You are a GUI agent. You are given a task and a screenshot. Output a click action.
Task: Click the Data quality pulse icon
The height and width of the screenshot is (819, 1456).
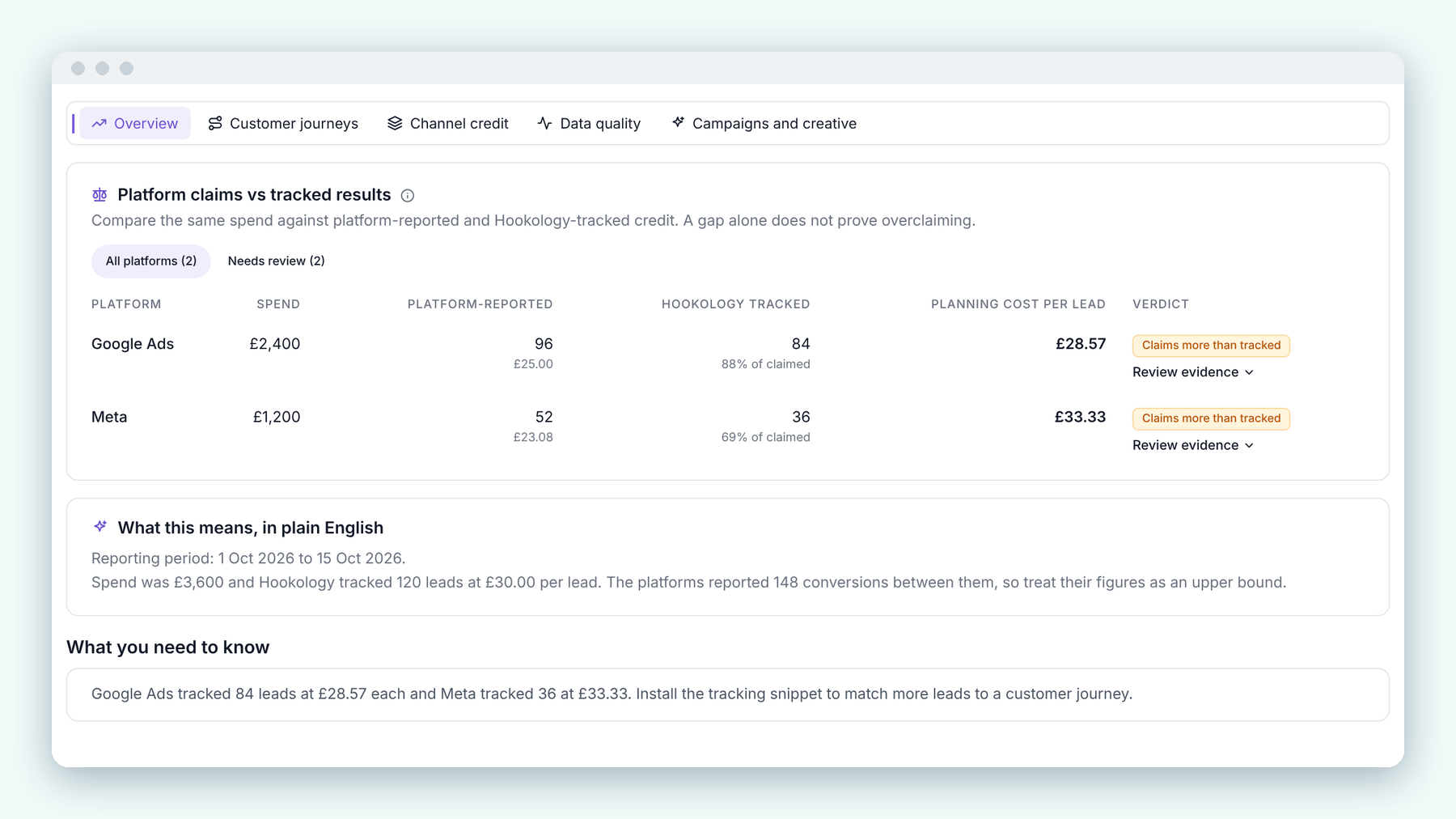tap(545, 123)
